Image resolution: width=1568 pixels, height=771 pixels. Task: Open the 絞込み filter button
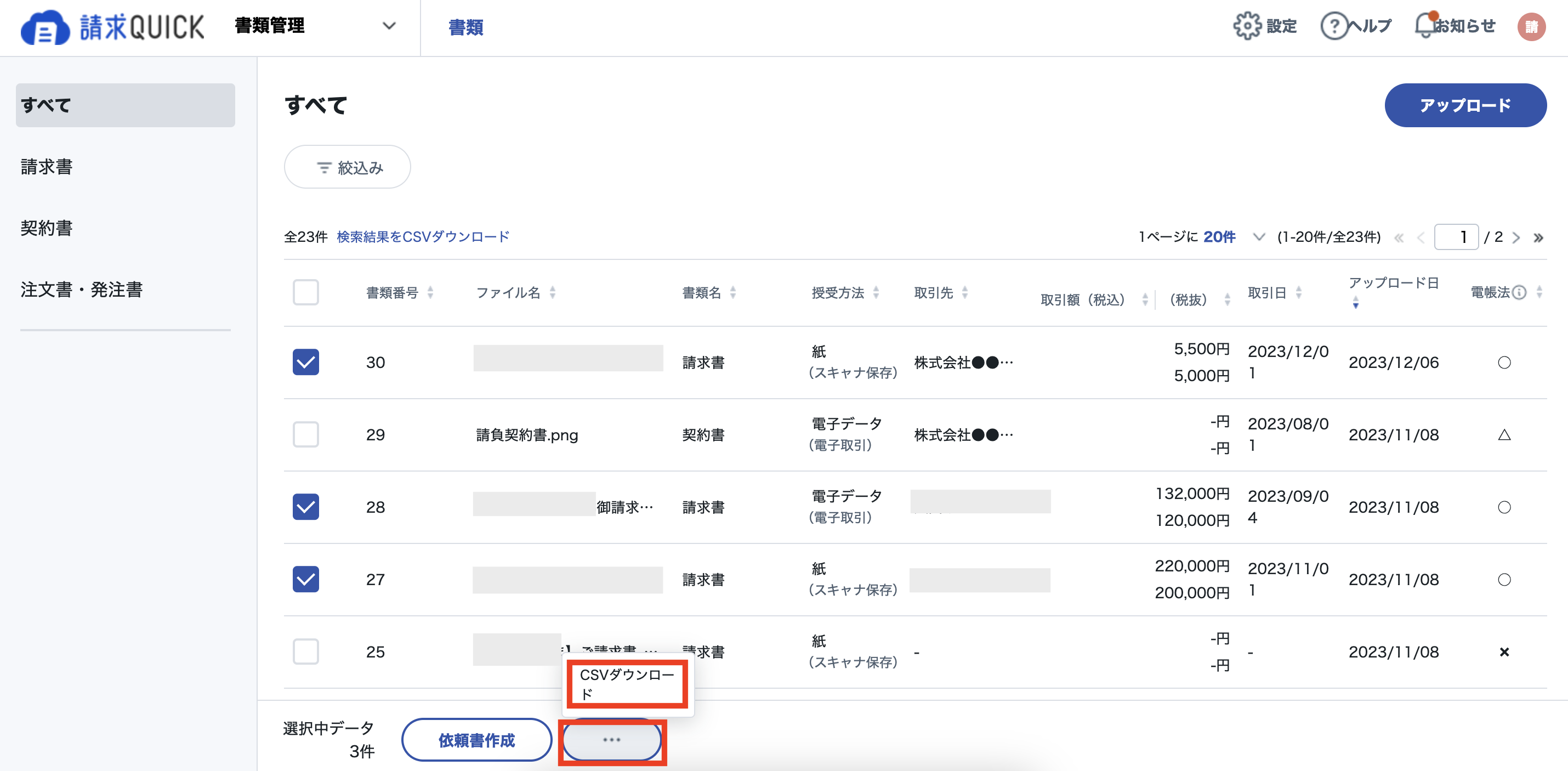click(348, 167)
